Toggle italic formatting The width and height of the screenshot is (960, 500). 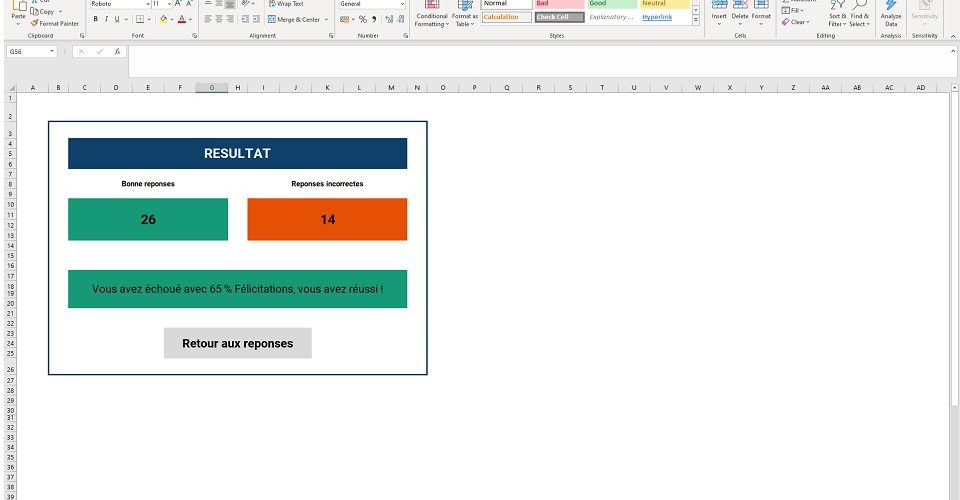pos(106,20)
